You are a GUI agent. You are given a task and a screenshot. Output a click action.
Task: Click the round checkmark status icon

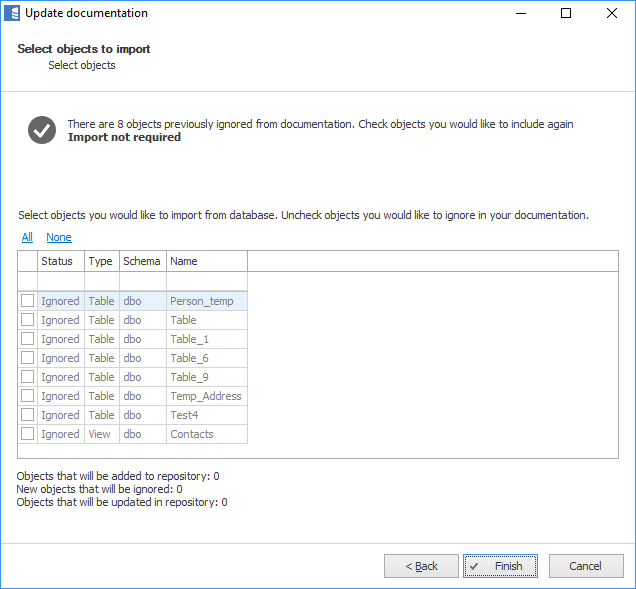pyautogui.click(x=42, y=130)
